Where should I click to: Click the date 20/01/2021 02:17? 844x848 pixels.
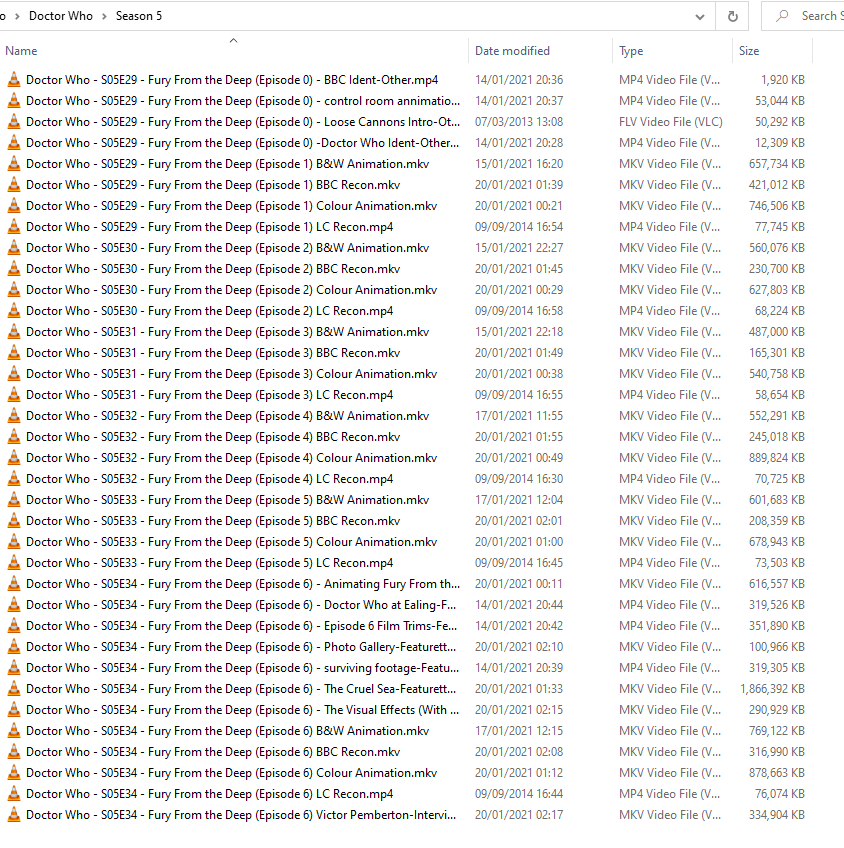point(519,815)
